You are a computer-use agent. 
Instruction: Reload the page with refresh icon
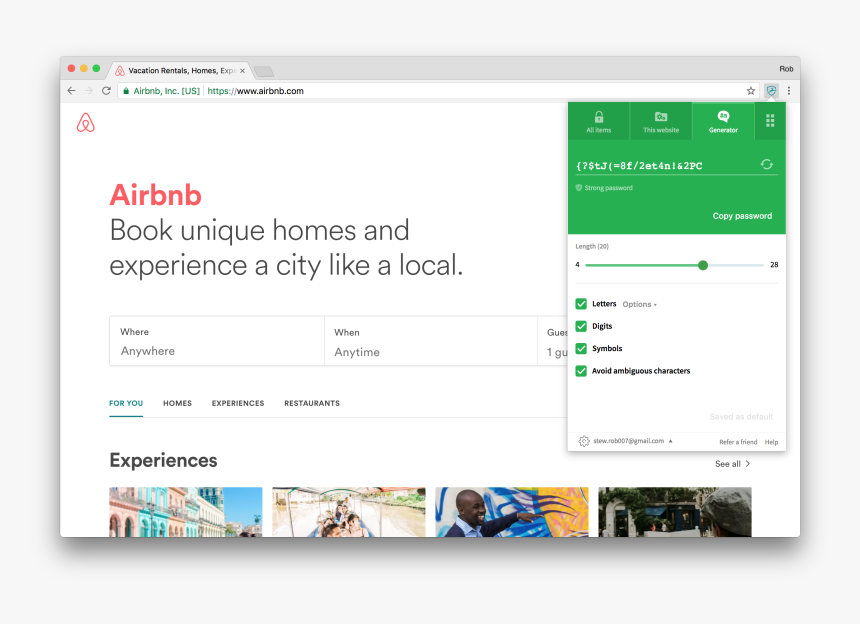click(106, 90)
